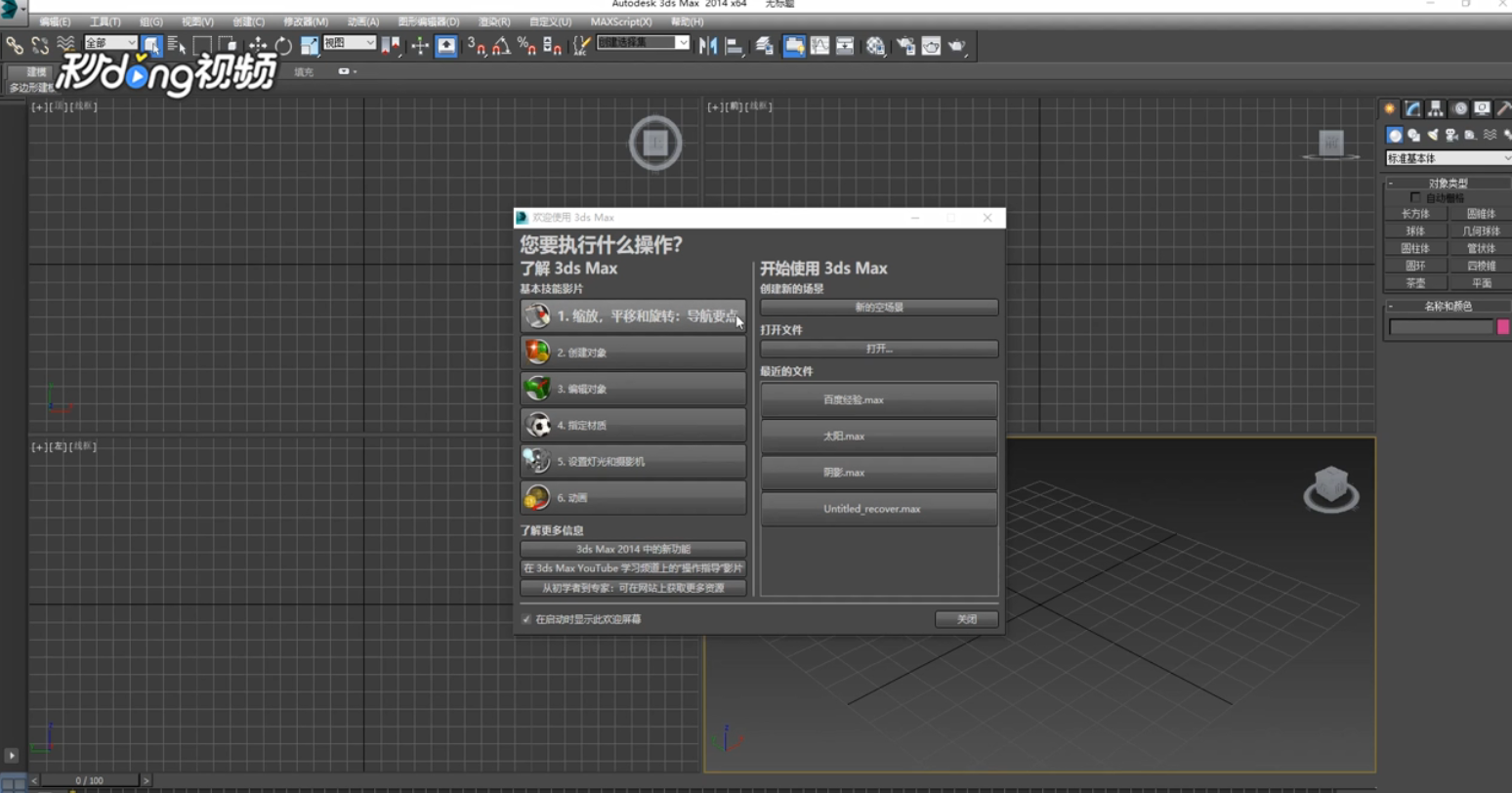The height and width of the screenshot is (793, 1512).
Task: Select the Lights category icon
Action: (1433, 135)
